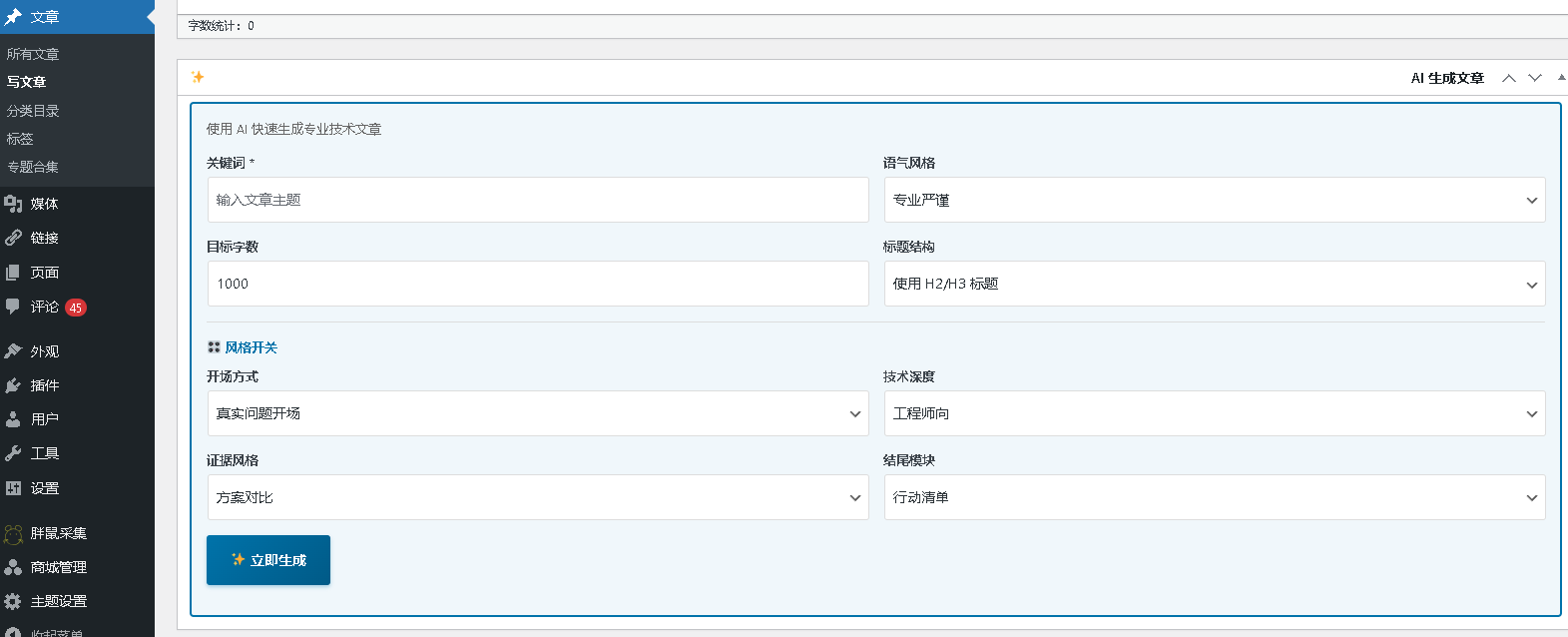Image resolution: width=1568 pixels, height=637 pixels.
Task: Click the 关键词 input field
Action: click(x=537, y=200)
